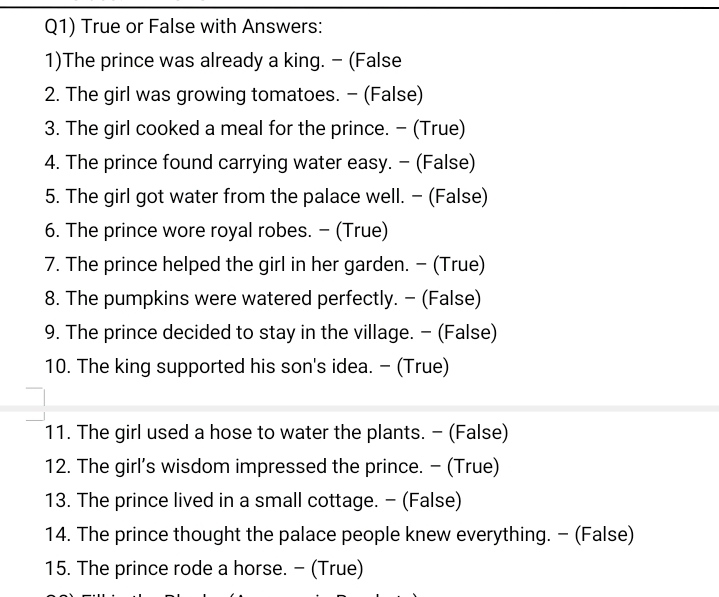The width and height of the screenshot is (719, 597).
Task: Click '(False)' after small cottage sentence
Action: point(431,501)
